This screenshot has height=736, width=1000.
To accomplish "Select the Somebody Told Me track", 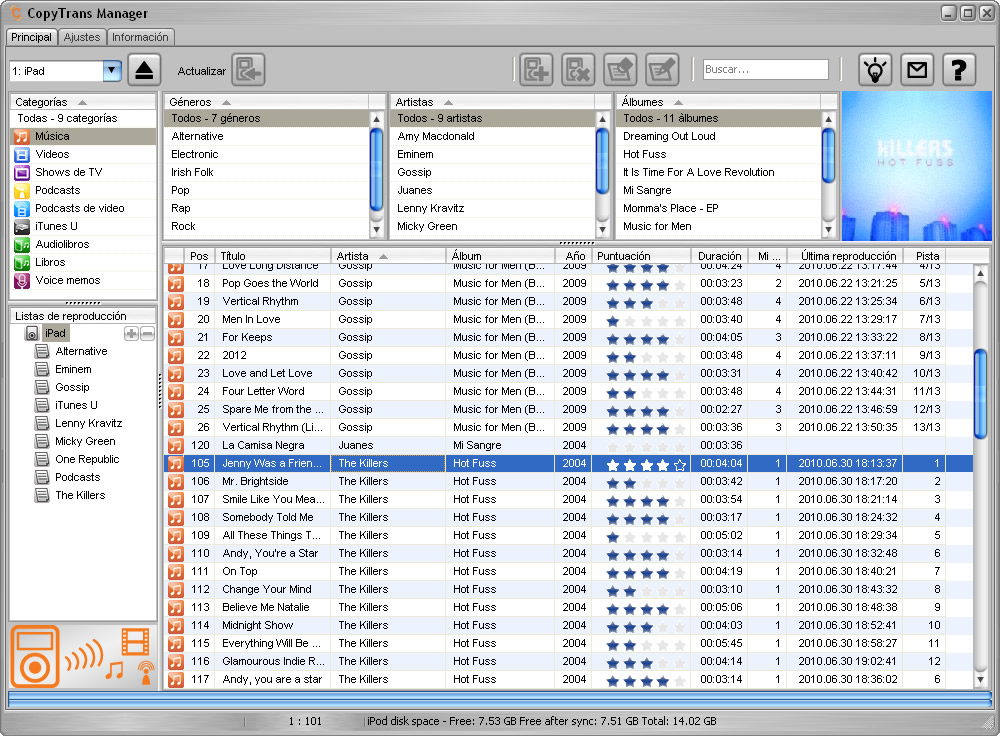I will 569,517.
